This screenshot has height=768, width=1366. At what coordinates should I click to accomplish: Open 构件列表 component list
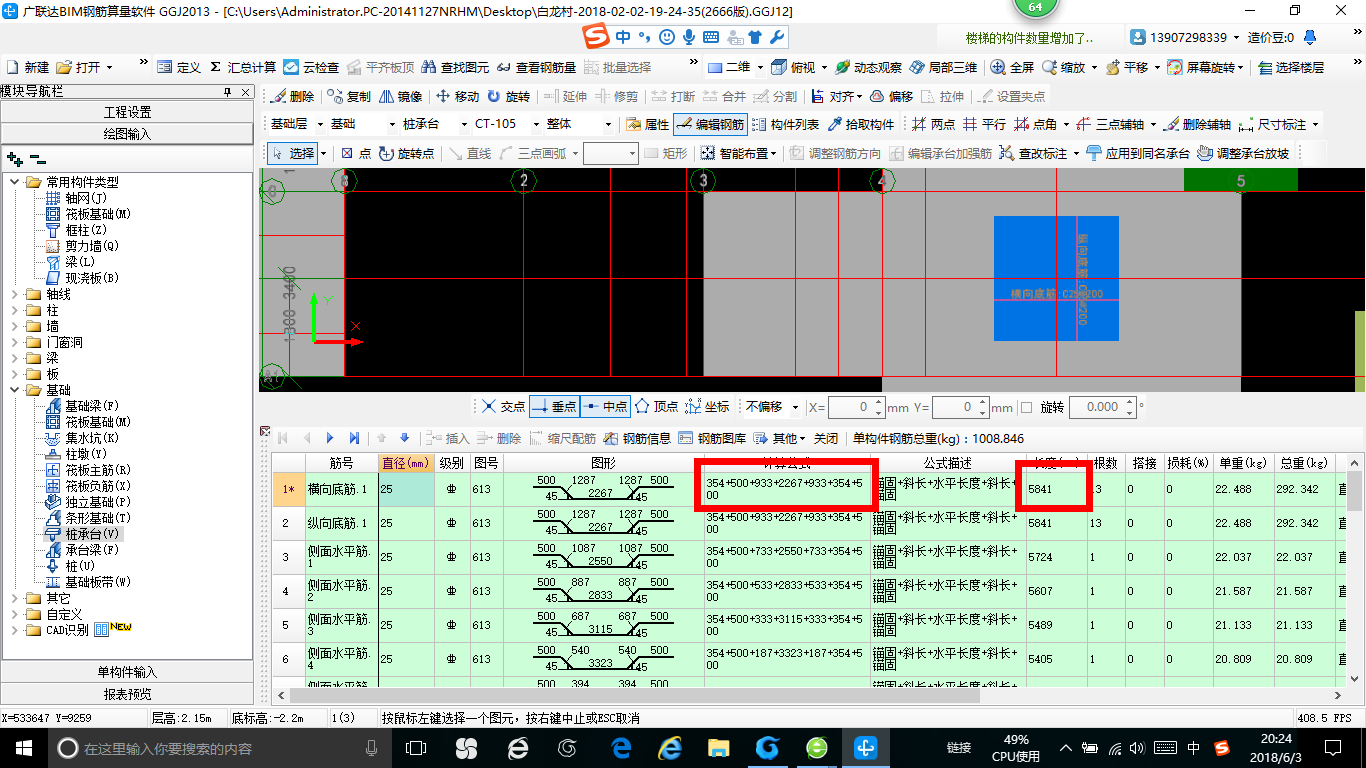[786, 125]
